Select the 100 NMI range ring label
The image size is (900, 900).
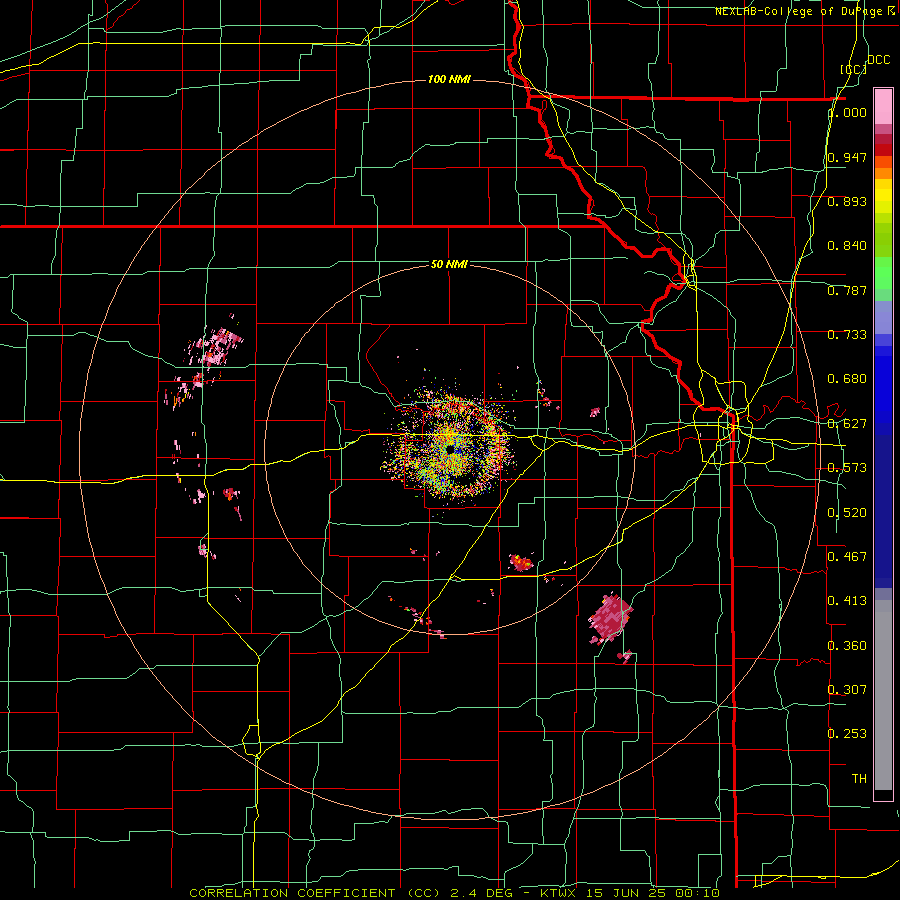pyautogui.click(x=449, y=79)
